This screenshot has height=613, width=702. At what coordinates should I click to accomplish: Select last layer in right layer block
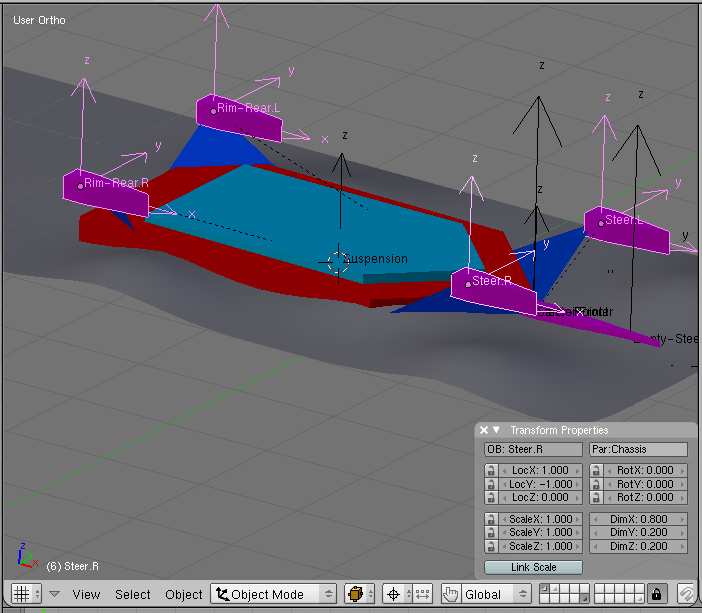click(x=639, y=599)
